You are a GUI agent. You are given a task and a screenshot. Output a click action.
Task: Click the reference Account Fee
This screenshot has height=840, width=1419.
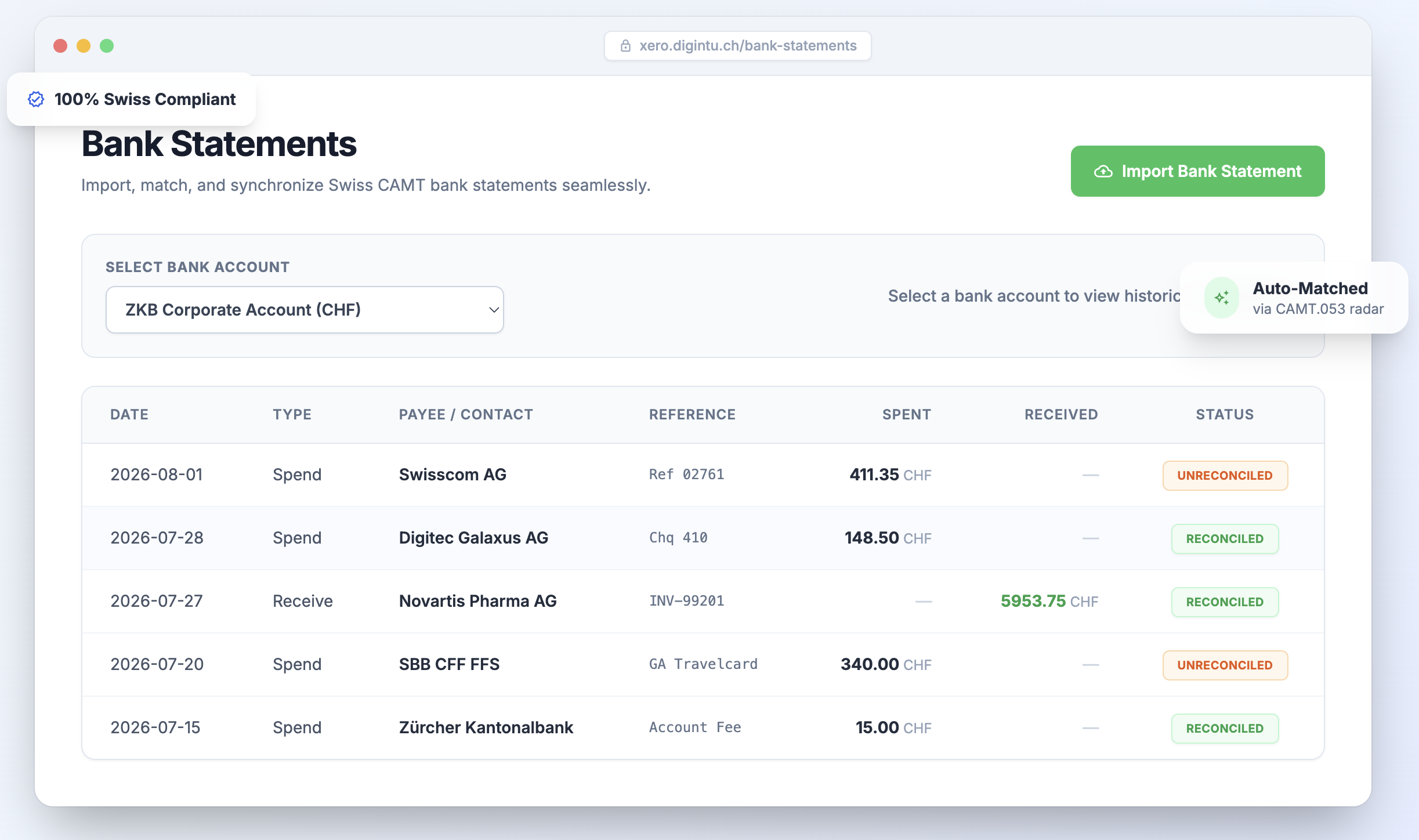coord(695,727)
